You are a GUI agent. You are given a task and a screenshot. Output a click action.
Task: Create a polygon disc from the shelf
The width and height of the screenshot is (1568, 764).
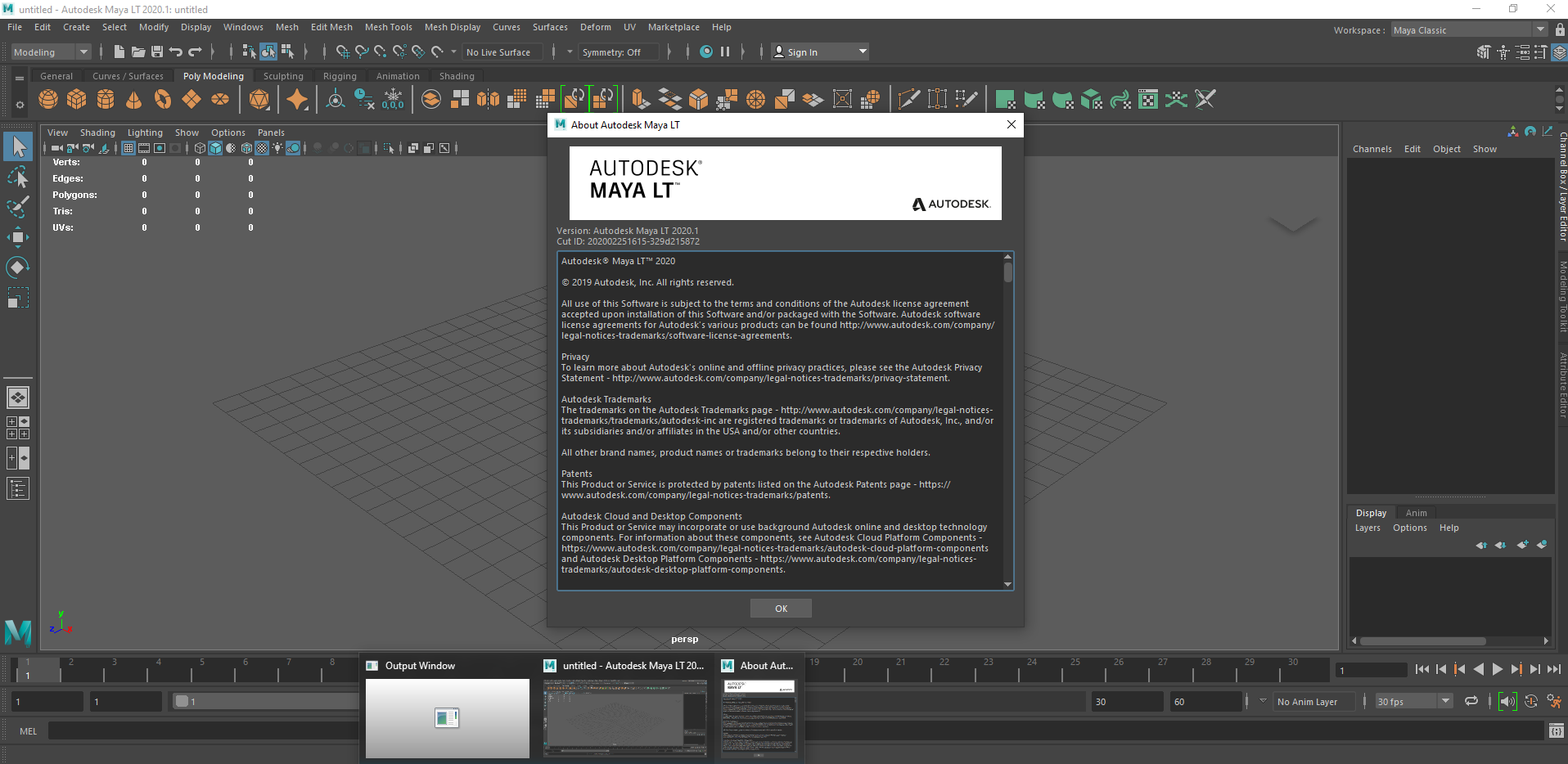tap(220, 100)
